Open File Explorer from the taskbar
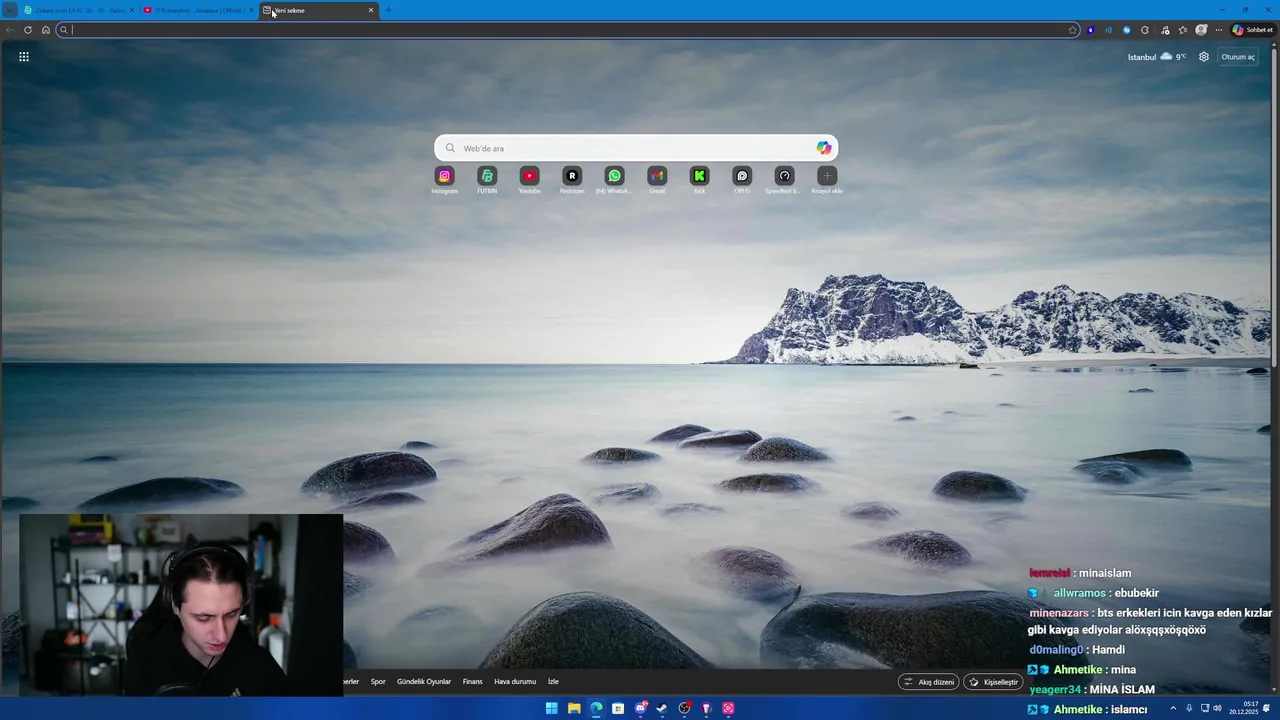 point(574,708)
